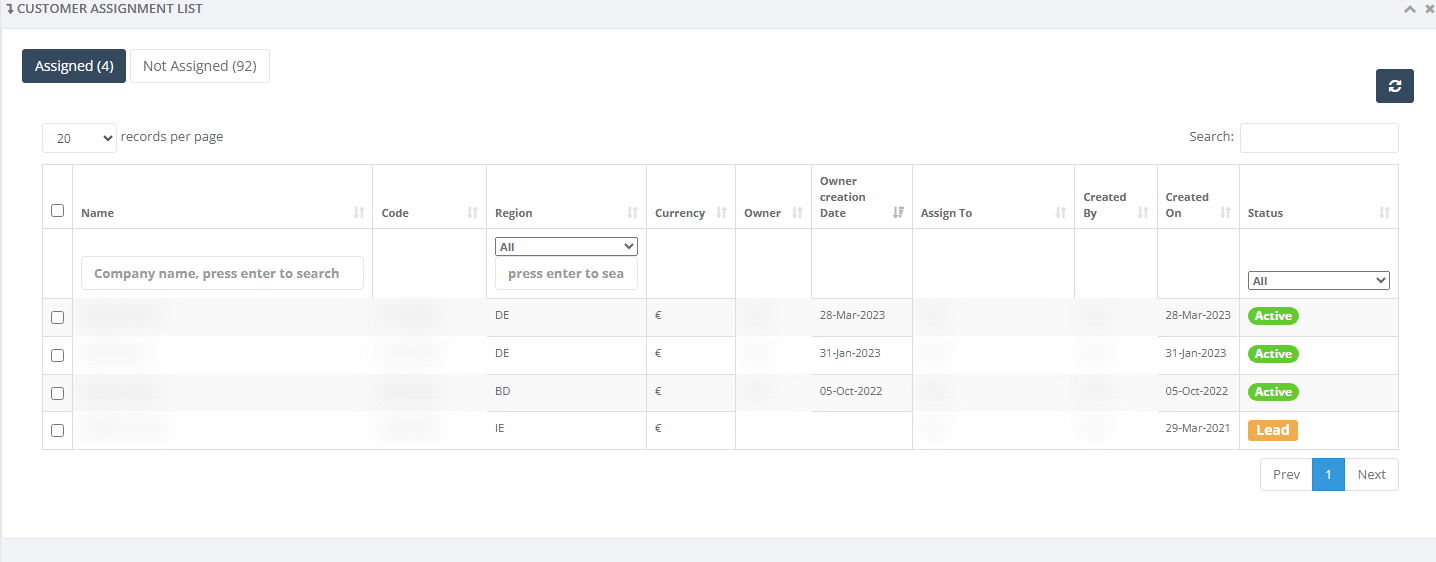Click Owner creation date 28-Mar-2023

coord(852,315)
